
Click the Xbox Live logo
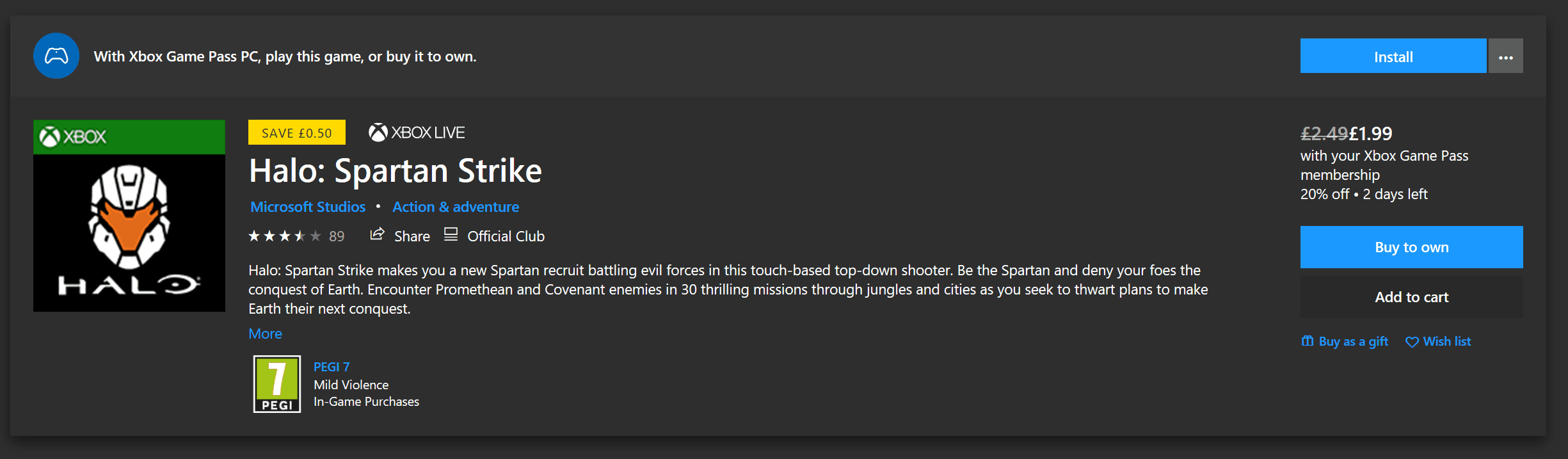pos(417,133)
